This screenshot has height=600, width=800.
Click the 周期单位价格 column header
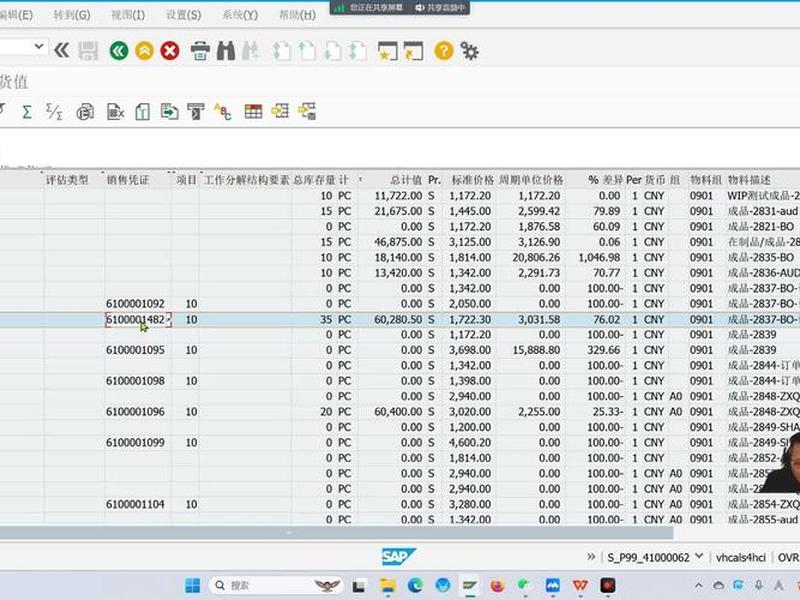pyautogui.click(x=531, y=180)
